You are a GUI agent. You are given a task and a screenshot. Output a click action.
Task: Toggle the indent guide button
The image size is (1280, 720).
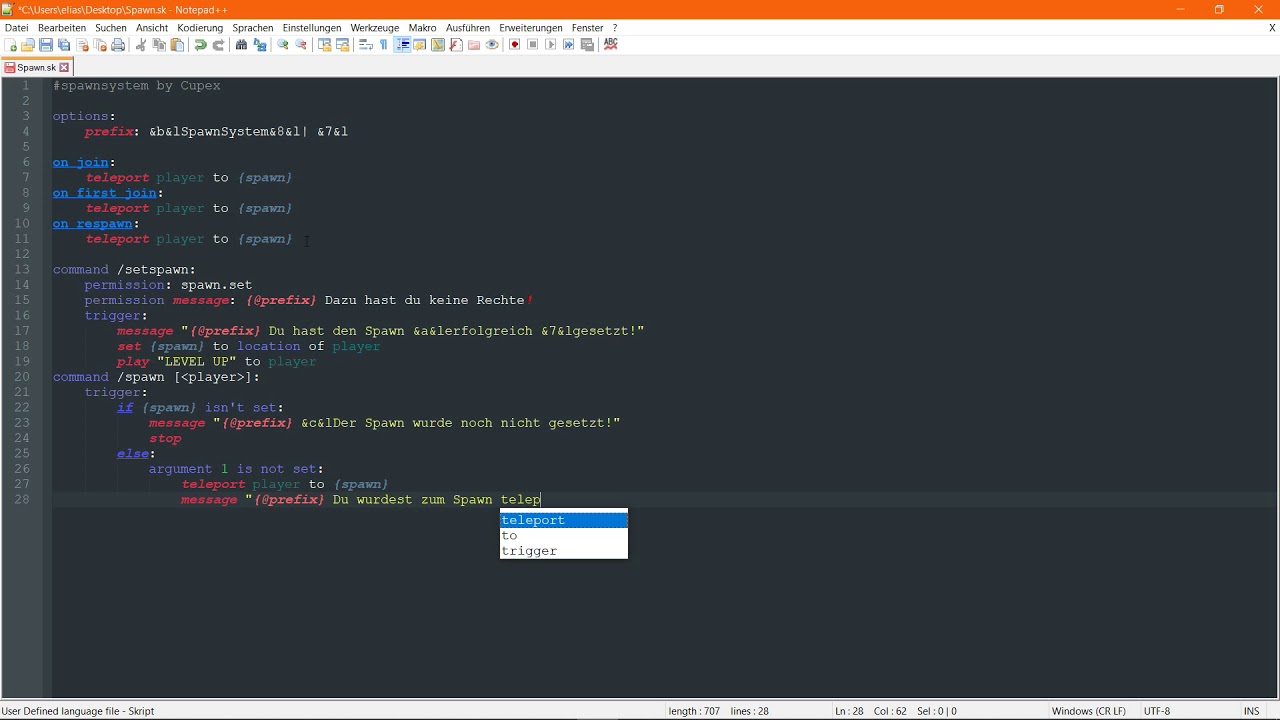tap(402, 45)
